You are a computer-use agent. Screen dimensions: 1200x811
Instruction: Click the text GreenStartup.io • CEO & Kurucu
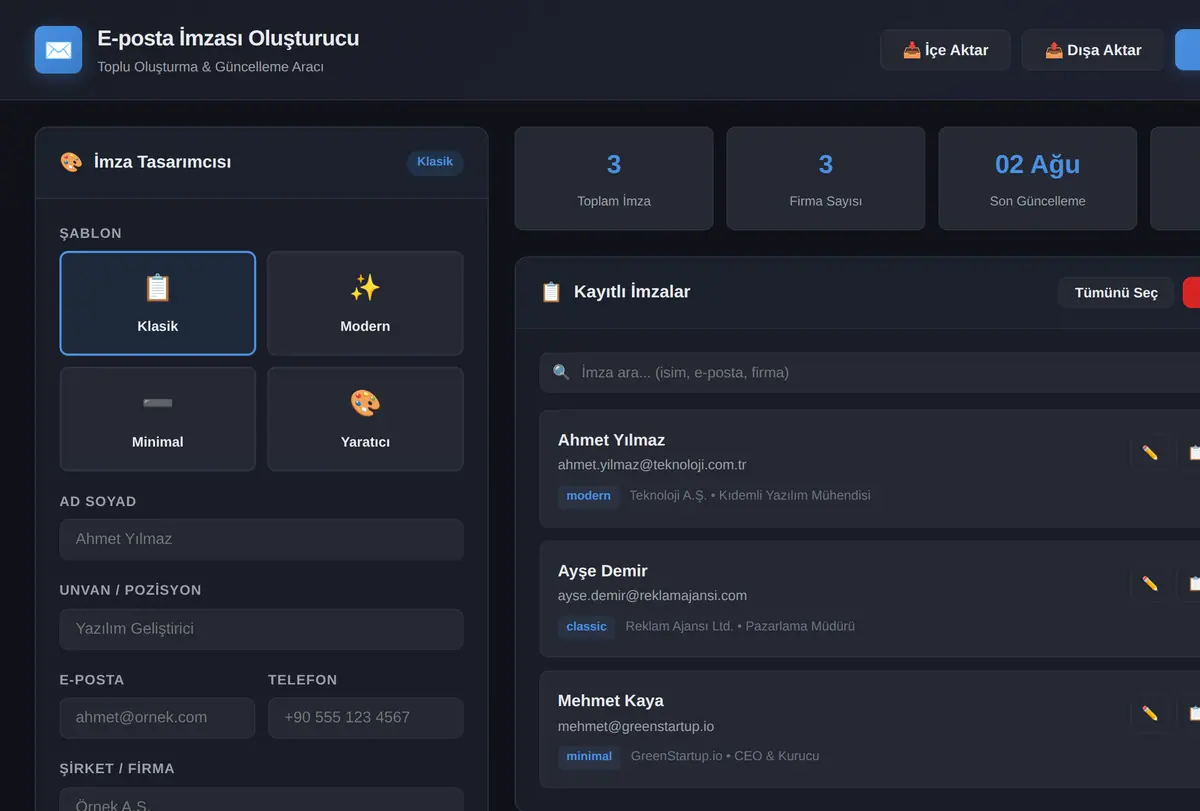pos(725,757)
